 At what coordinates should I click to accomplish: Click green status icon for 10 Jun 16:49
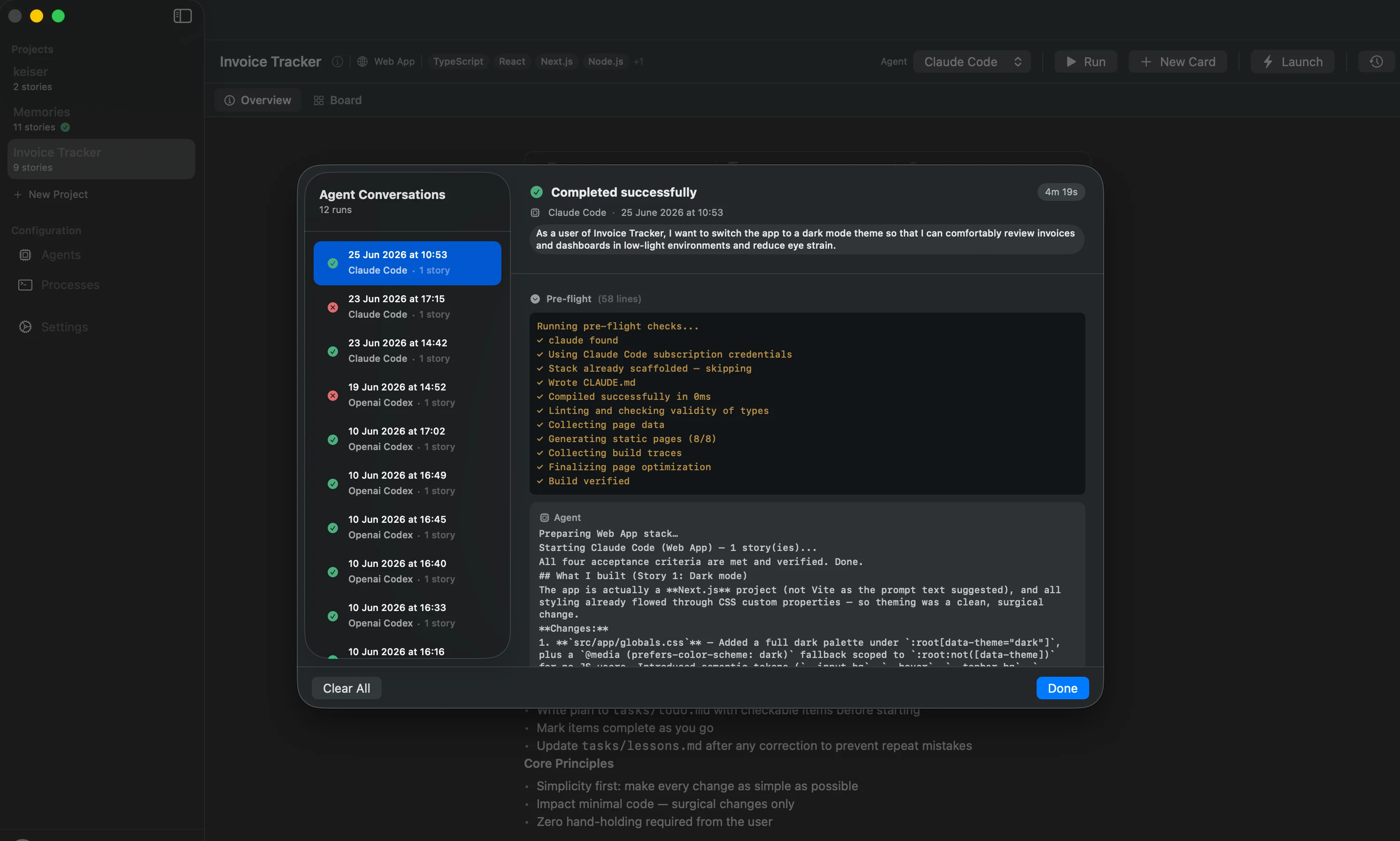pos(333,484)
